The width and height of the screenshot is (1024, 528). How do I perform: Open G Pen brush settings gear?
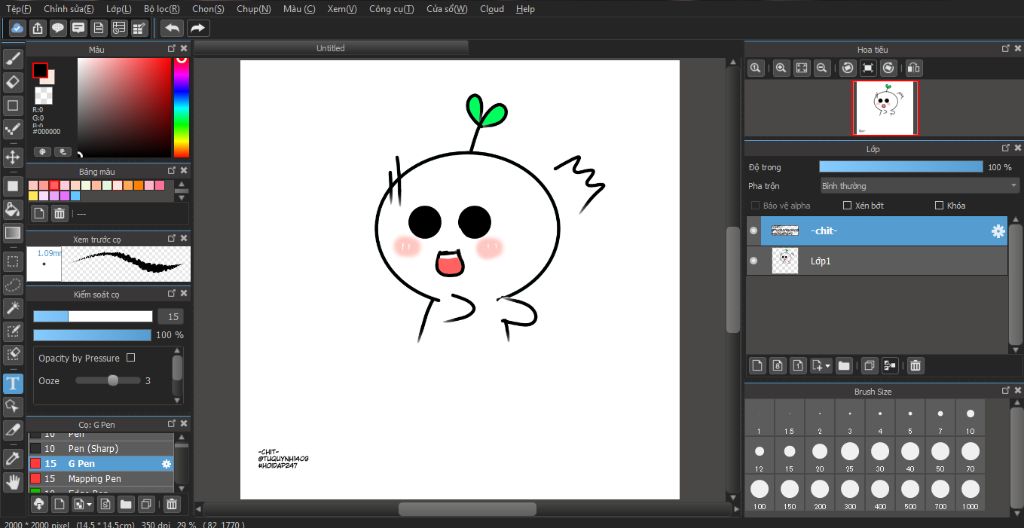tap(167, 464)
